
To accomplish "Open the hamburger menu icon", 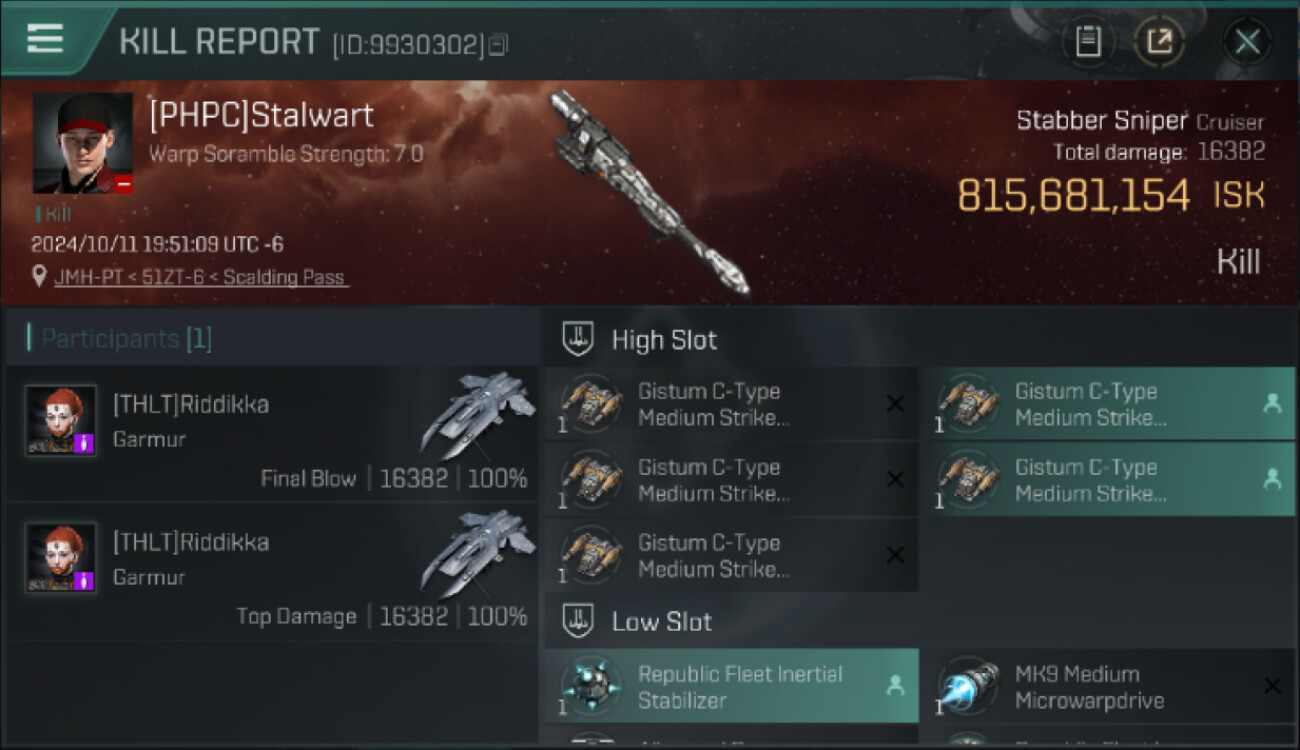I will coord(45,39).
